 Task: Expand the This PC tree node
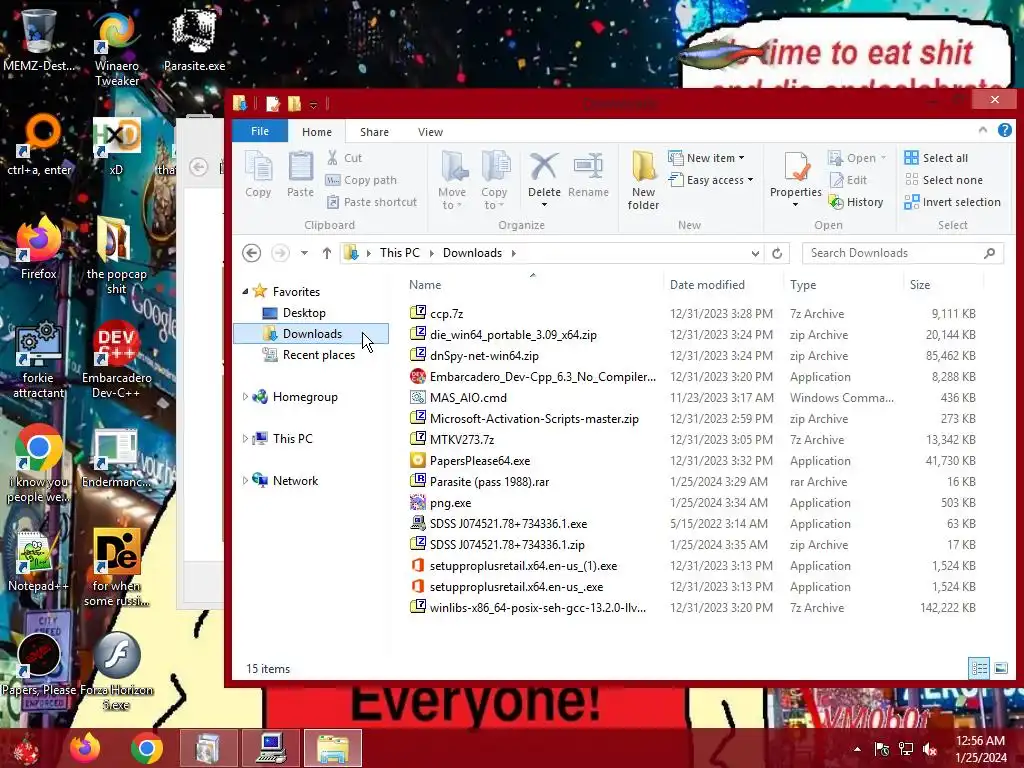[x=246, y=438]
